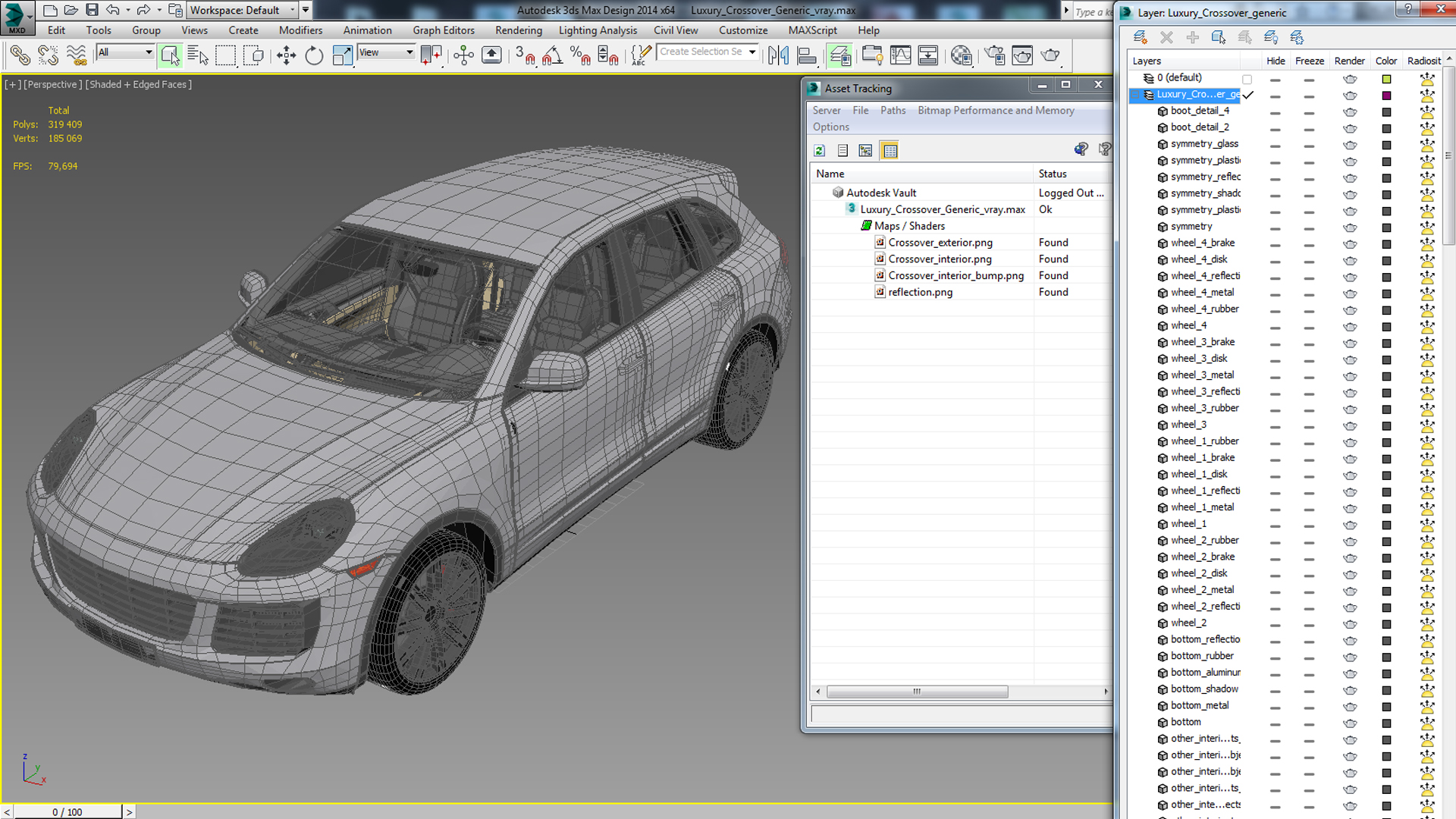Activate the Select Object tool
The width and height of the screenshot is (1456, 819).
tap(170, 55)
